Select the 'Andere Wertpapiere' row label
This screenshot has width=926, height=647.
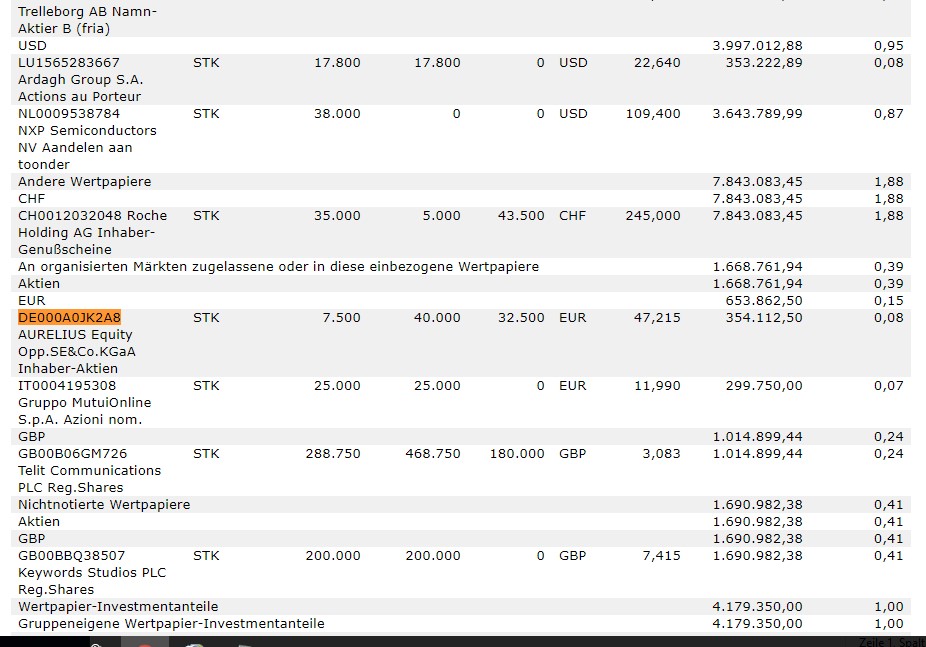pyautogui.click(x=85, y=182)
